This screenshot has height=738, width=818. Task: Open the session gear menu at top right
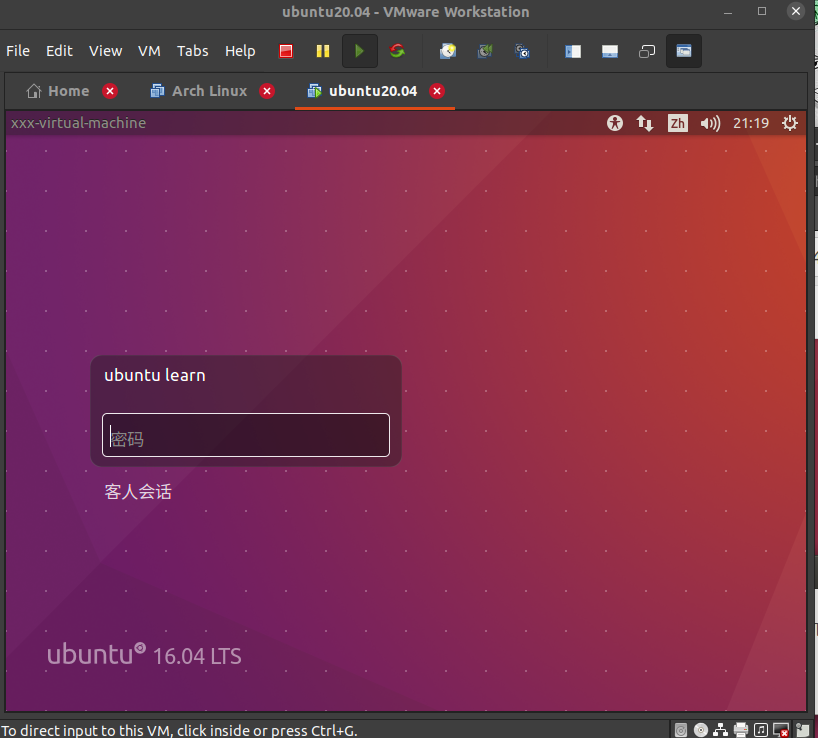pos(790,123)
